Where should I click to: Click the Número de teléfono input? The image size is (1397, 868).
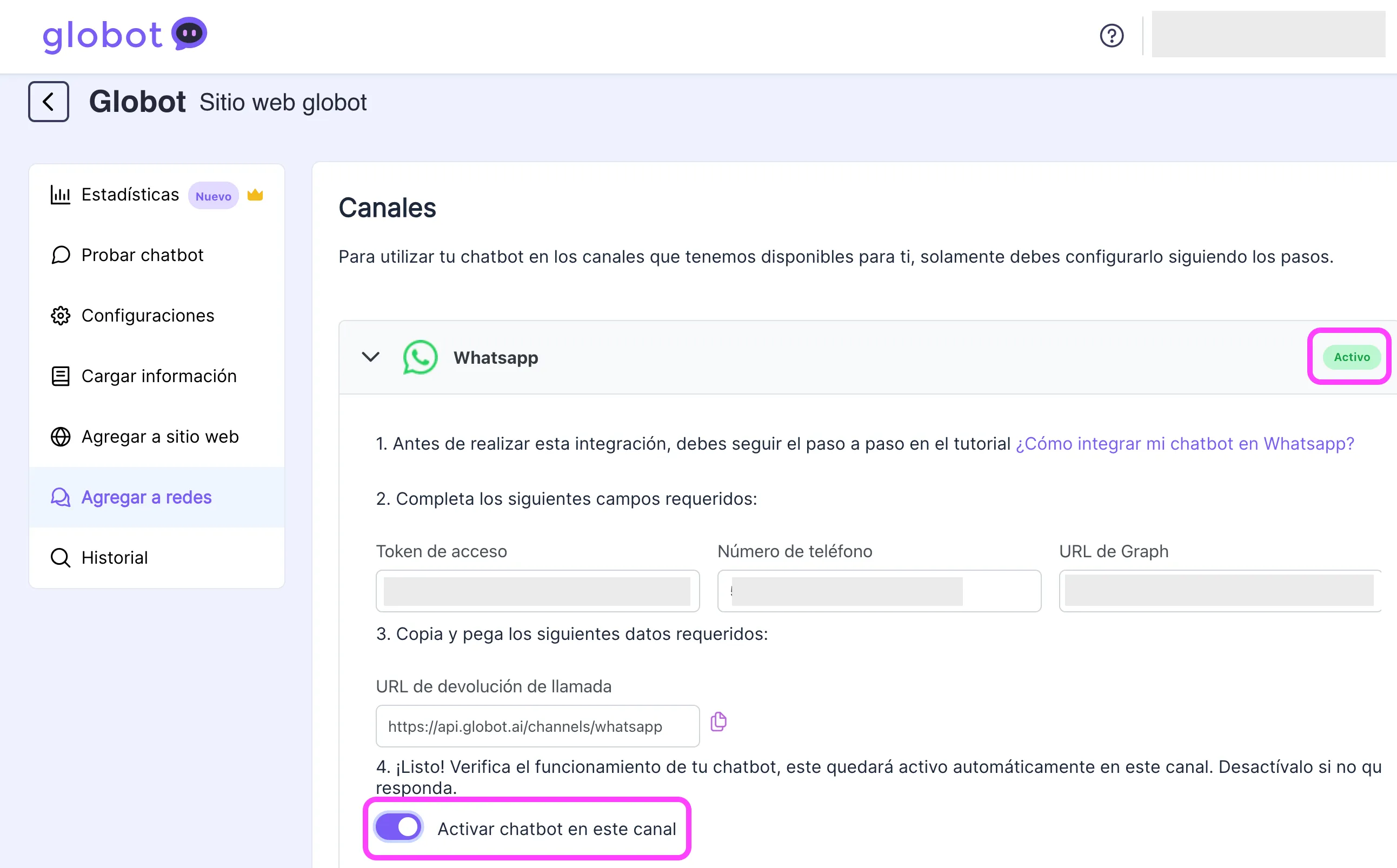point(879,591)
